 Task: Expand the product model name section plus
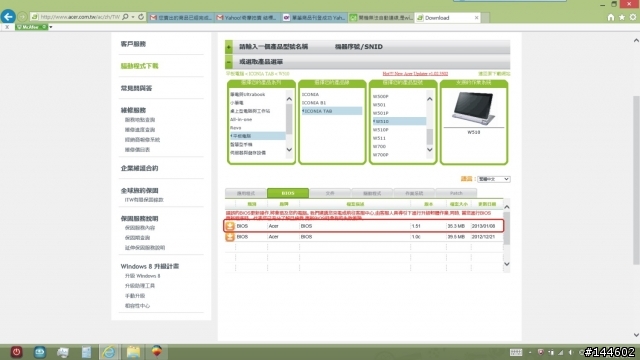tap(229, 47)
